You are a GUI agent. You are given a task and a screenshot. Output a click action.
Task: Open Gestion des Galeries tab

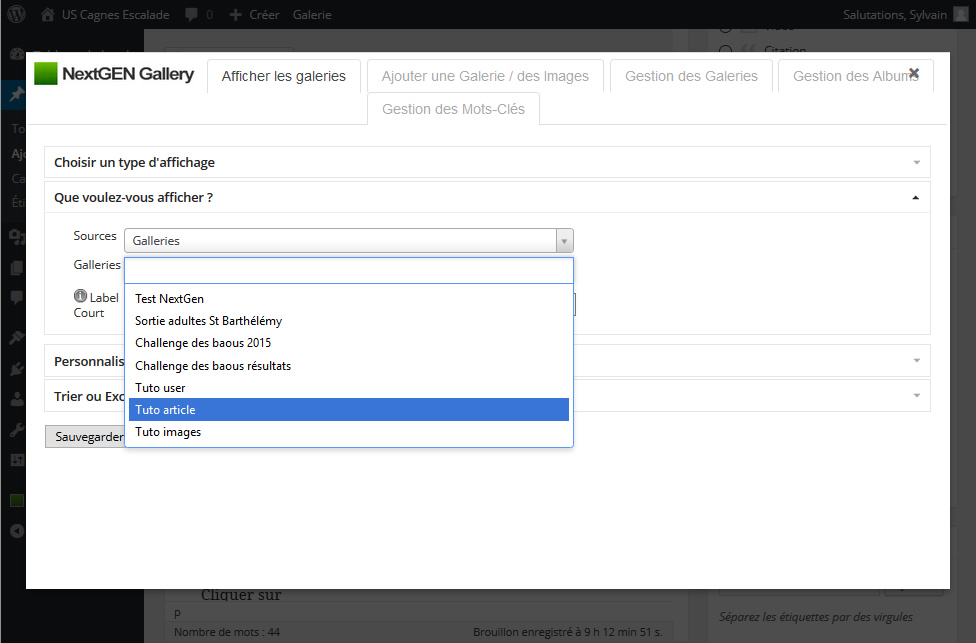(691, 76)
